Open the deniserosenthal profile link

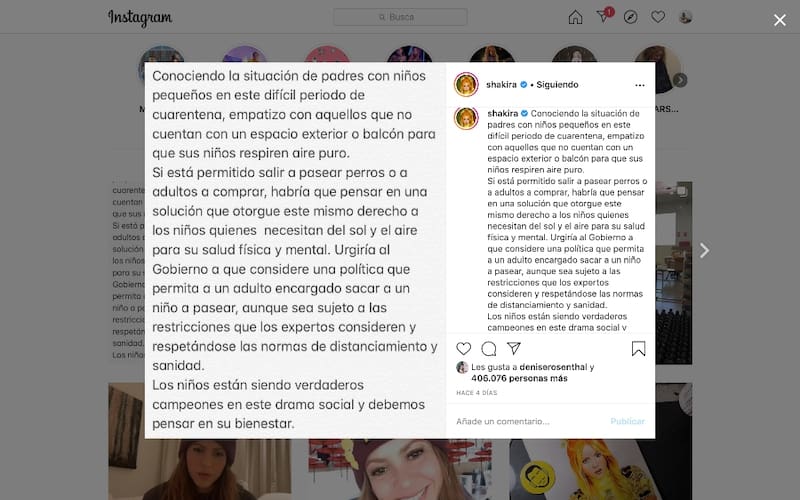[x=553, y=367]
